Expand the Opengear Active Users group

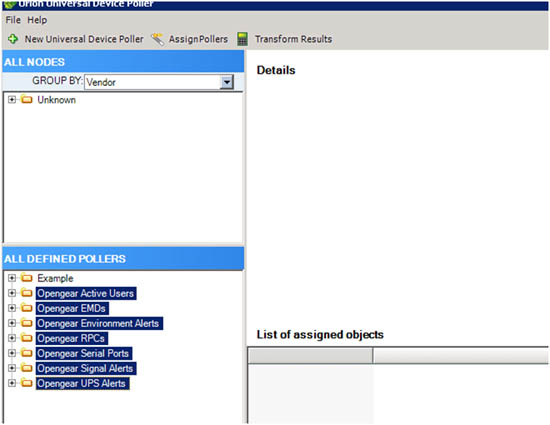click(12, 293)
